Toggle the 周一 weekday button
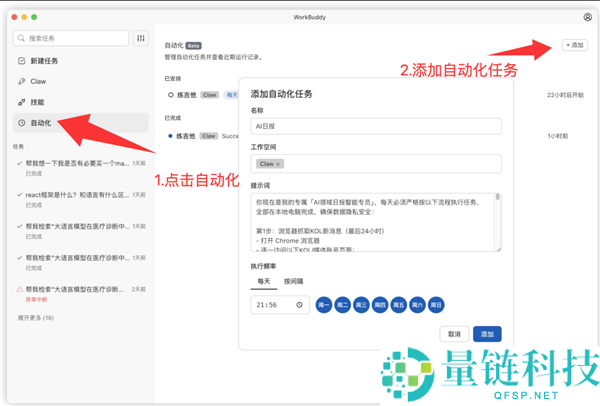 pos(324,305)
